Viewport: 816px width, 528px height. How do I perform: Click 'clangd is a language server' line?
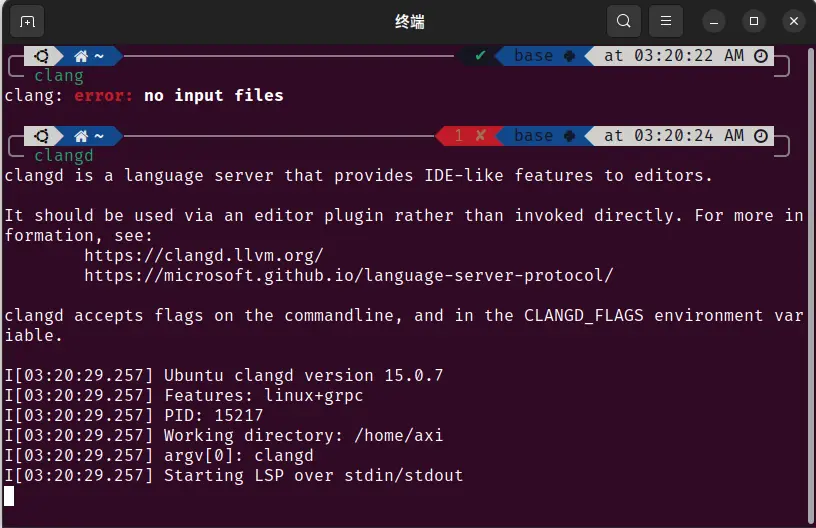(358, 176)
